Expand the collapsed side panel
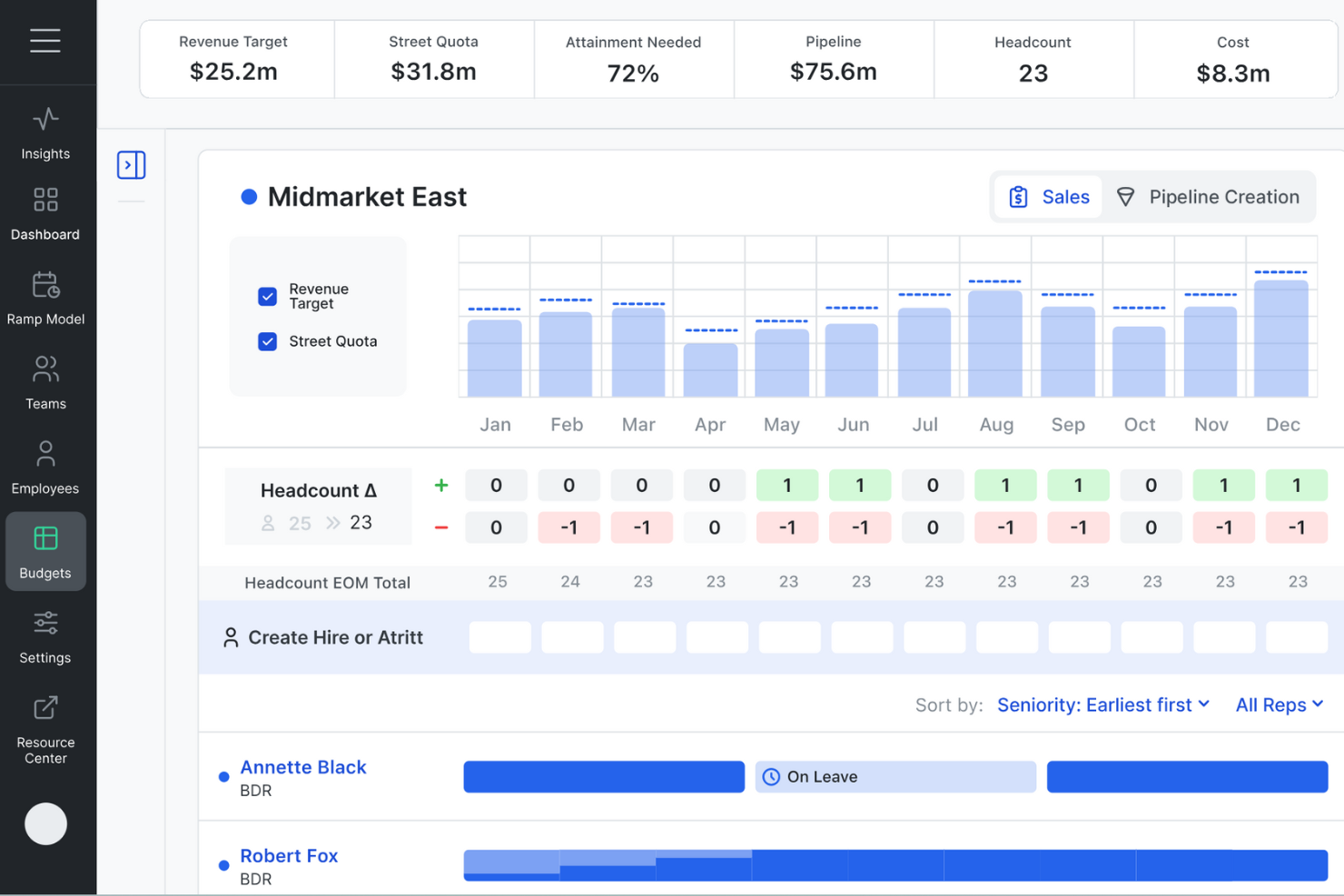1344x896 pixels. (131, 164)
